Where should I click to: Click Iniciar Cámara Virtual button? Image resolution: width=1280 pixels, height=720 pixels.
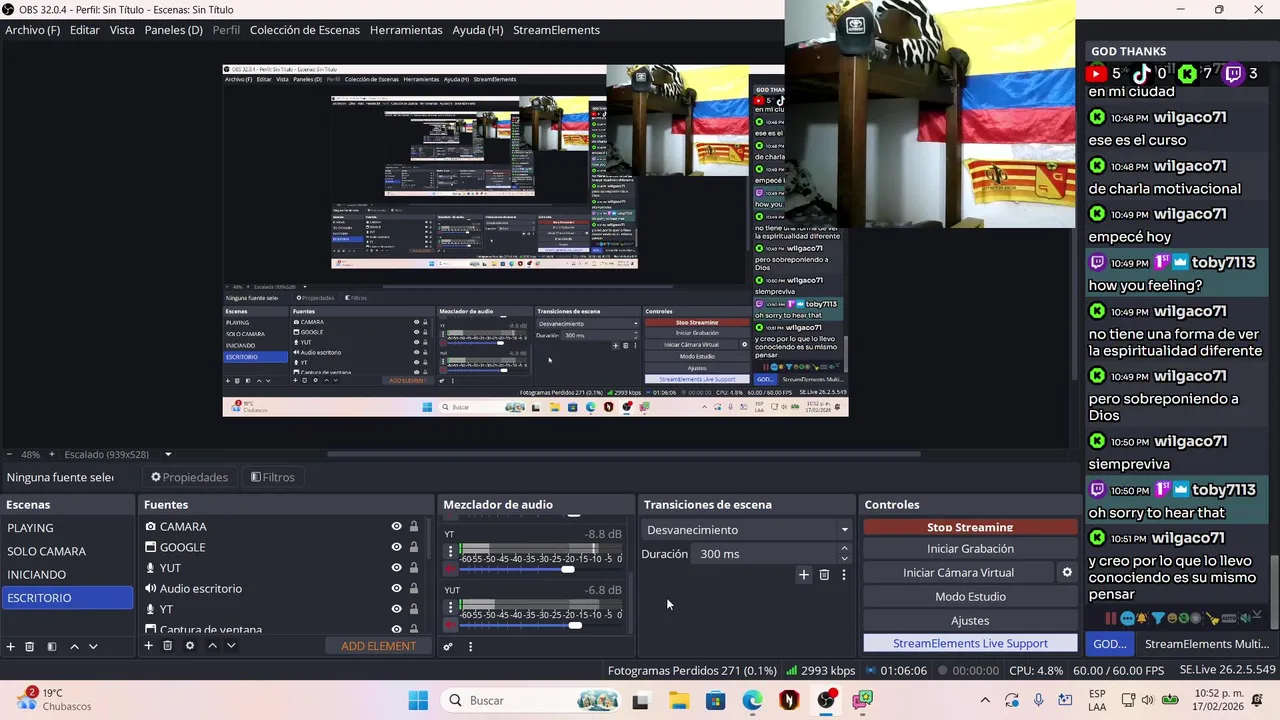click(958, 572)
